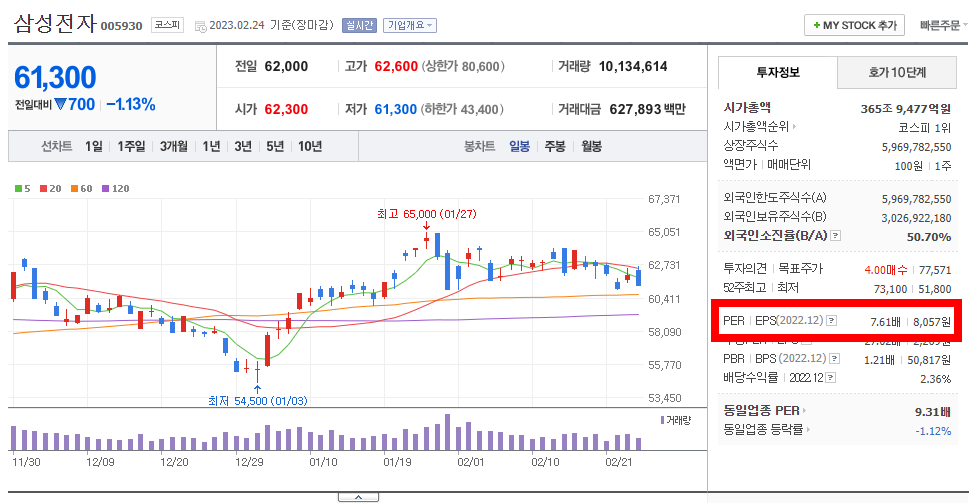Click the plus icon in MY STOCK 추가

pyautogui.click(x=816, y=26)
